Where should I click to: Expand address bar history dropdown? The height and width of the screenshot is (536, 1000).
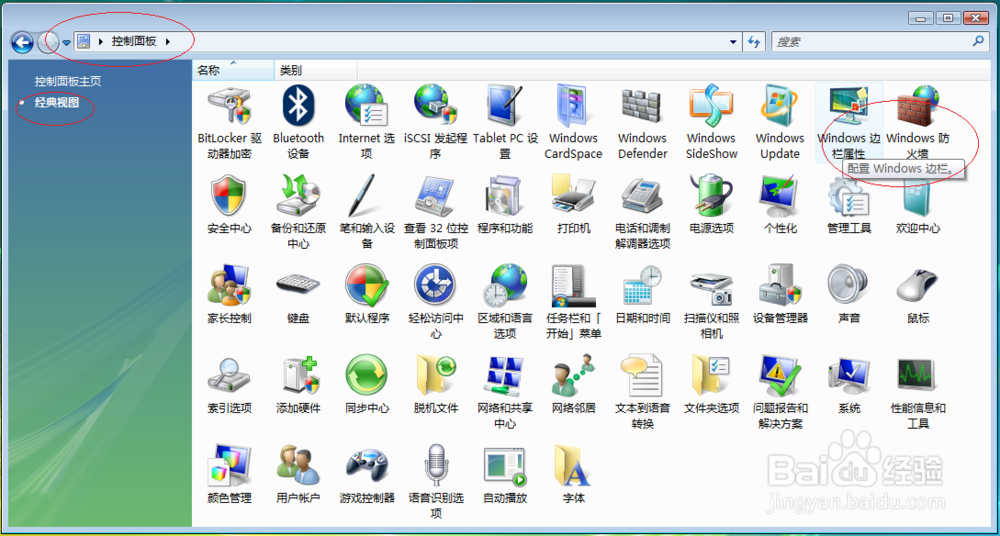click(732, 42)
